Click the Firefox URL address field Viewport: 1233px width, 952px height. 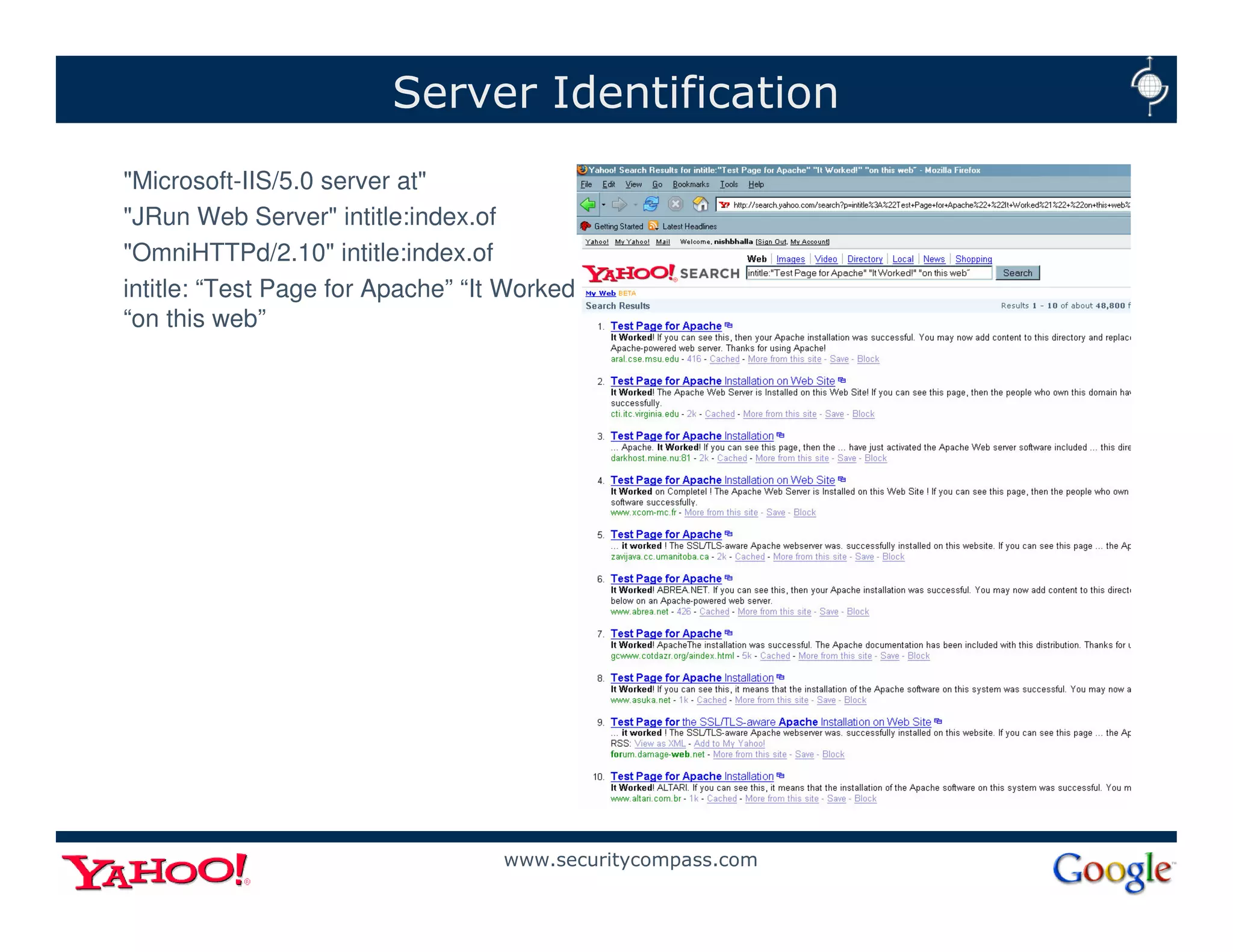pyautogui.click(x=923, y=205)
